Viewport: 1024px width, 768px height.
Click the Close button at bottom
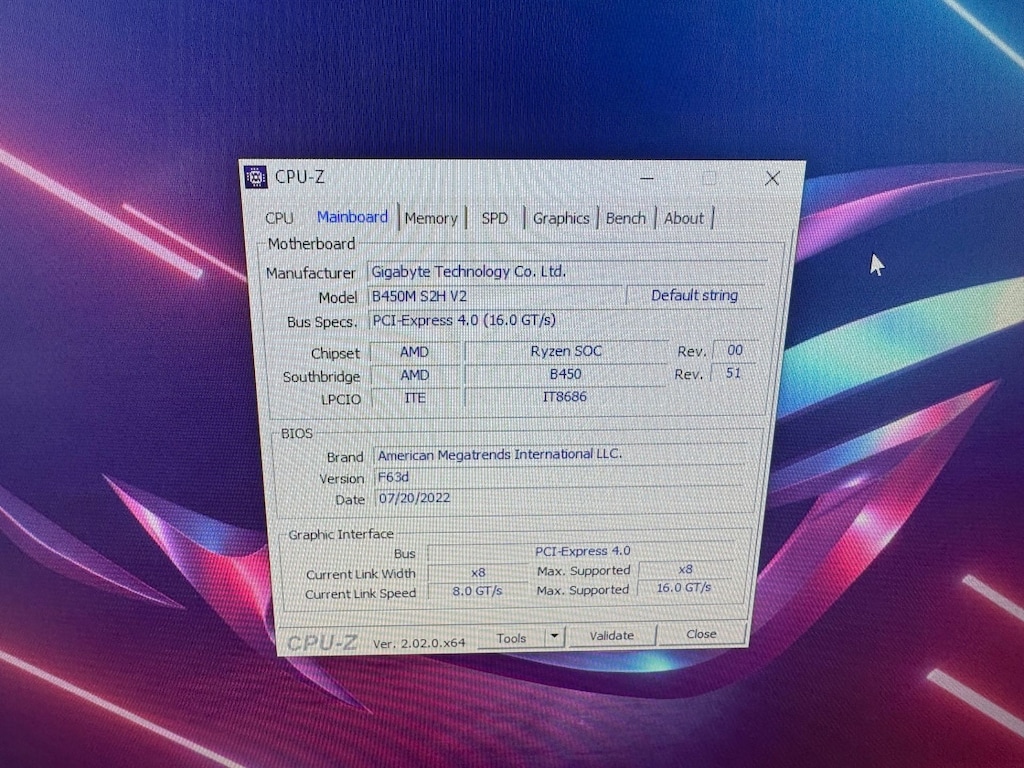[701, 634]
